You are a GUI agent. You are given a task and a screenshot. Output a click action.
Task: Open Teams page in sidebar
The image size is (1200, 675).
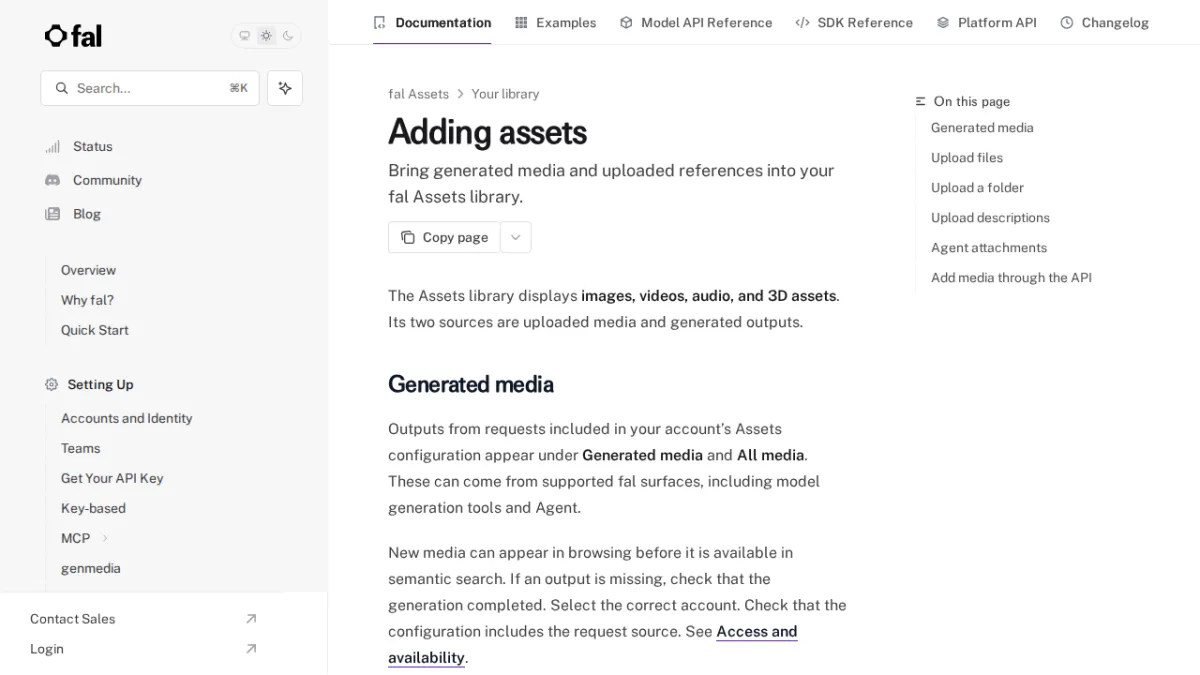click(x=81, y=448)
